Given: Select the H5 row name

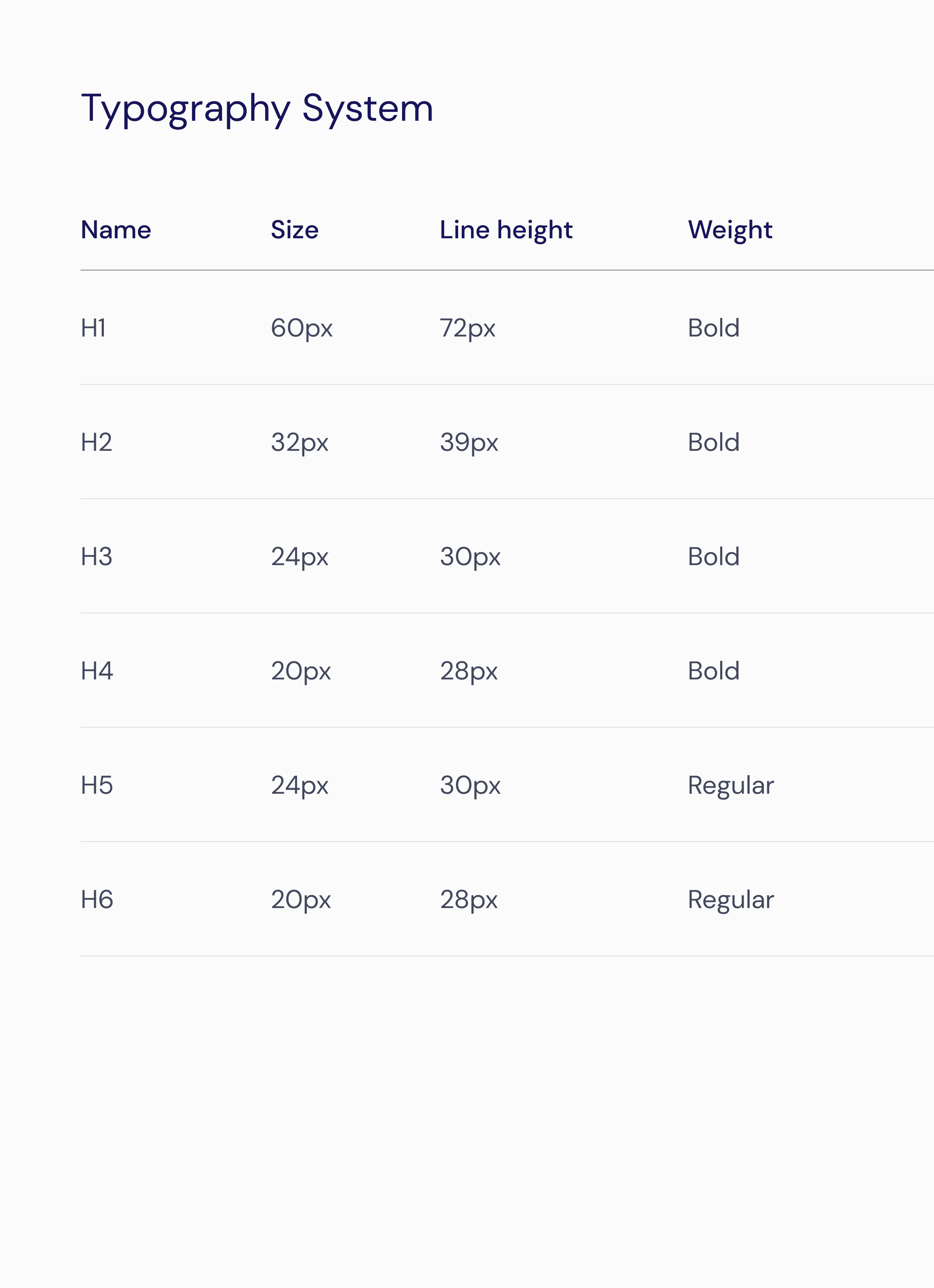Looking at the screenshot, I should (x=97, y=785).
